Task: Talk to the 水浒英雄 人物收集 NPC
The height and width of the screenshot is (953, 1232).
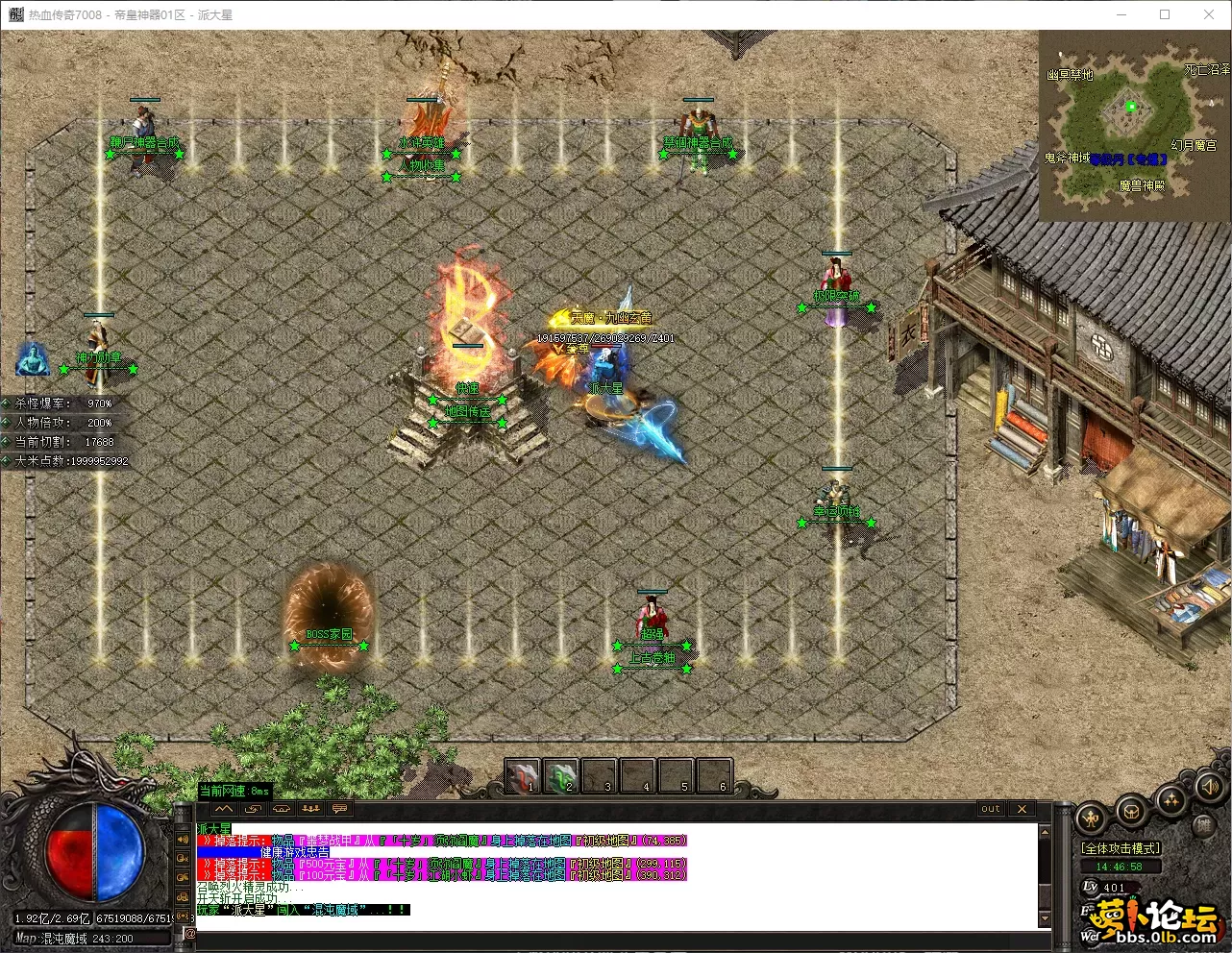Action: coord(426,134)
